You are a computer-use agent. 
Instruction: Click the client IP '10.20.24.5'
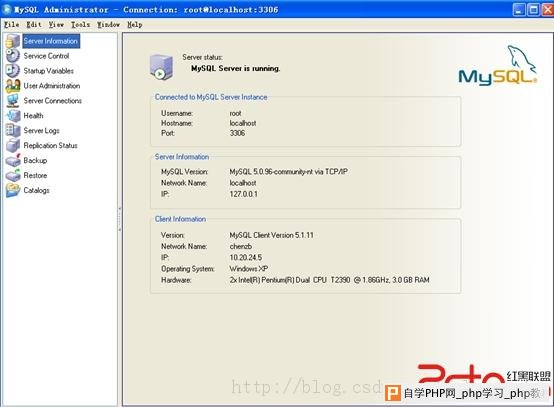(246, 258)
